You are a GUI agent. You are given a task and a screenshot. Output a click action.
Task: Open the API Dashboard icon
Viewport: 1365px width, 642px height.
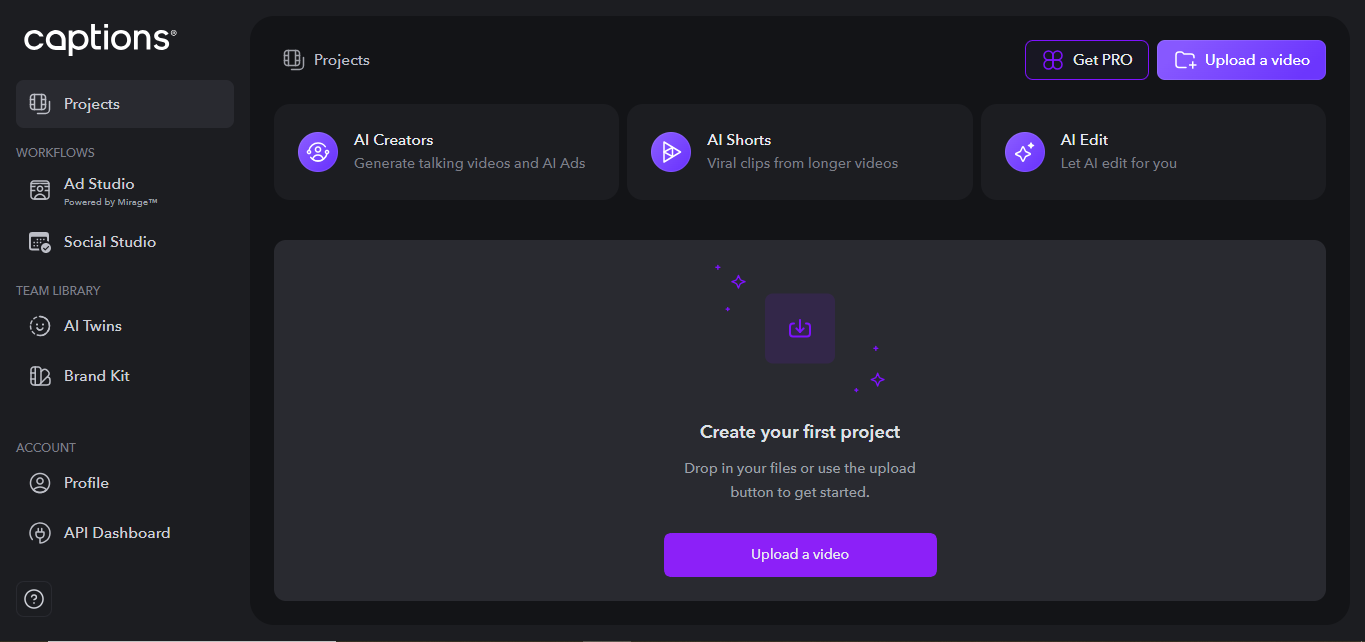(39, 532)
